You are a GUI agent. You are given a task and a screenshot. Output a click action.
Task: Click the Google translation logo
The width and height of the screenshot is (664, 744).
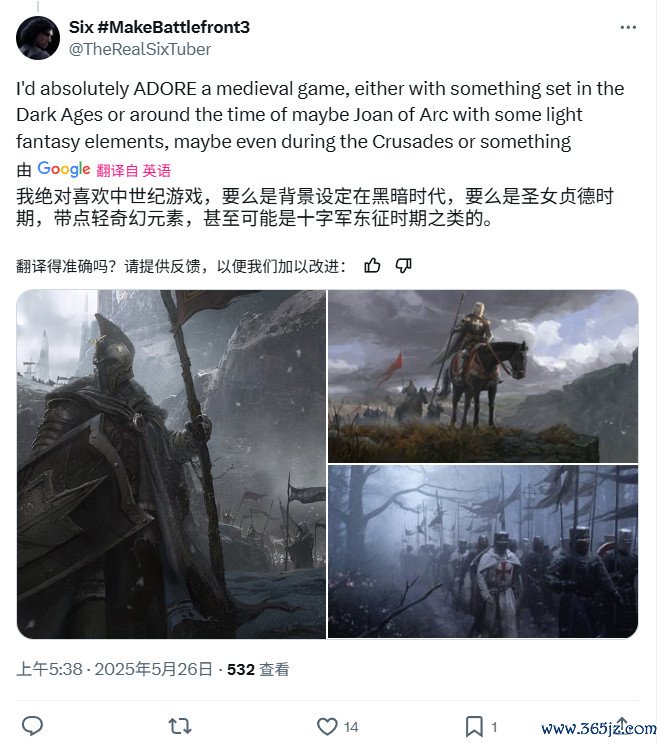coord(64,169)
